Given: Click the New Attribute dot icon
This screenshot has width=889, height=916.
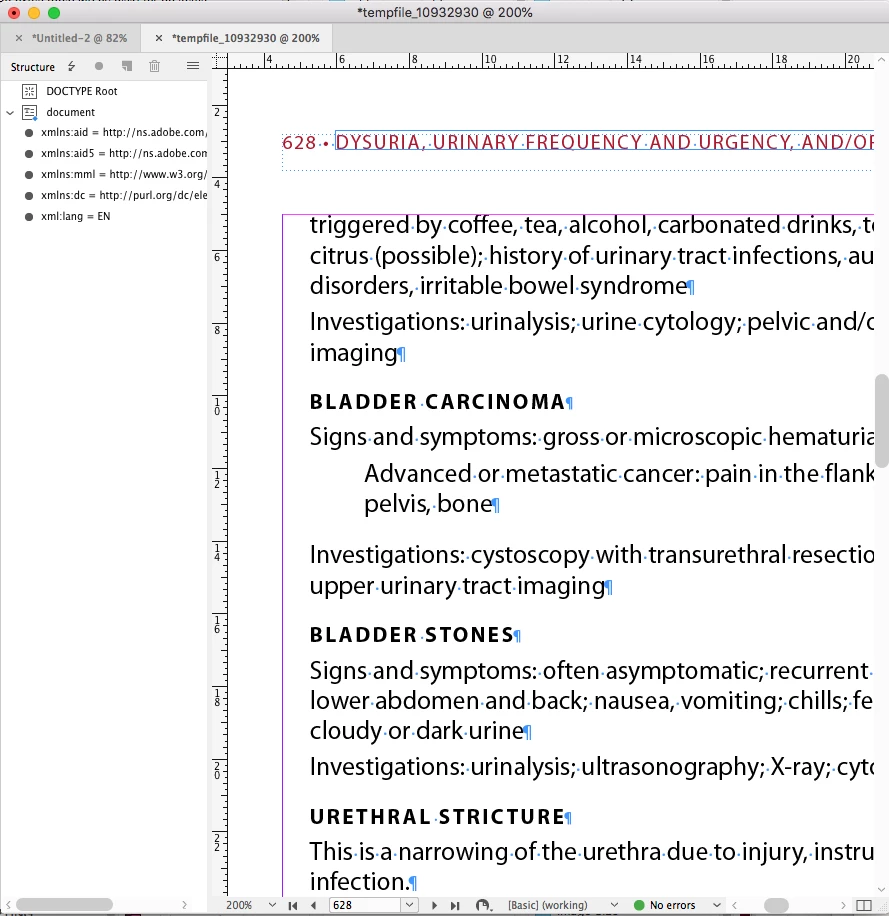Looking at the screenshot, I should click(x=99, y=66).
